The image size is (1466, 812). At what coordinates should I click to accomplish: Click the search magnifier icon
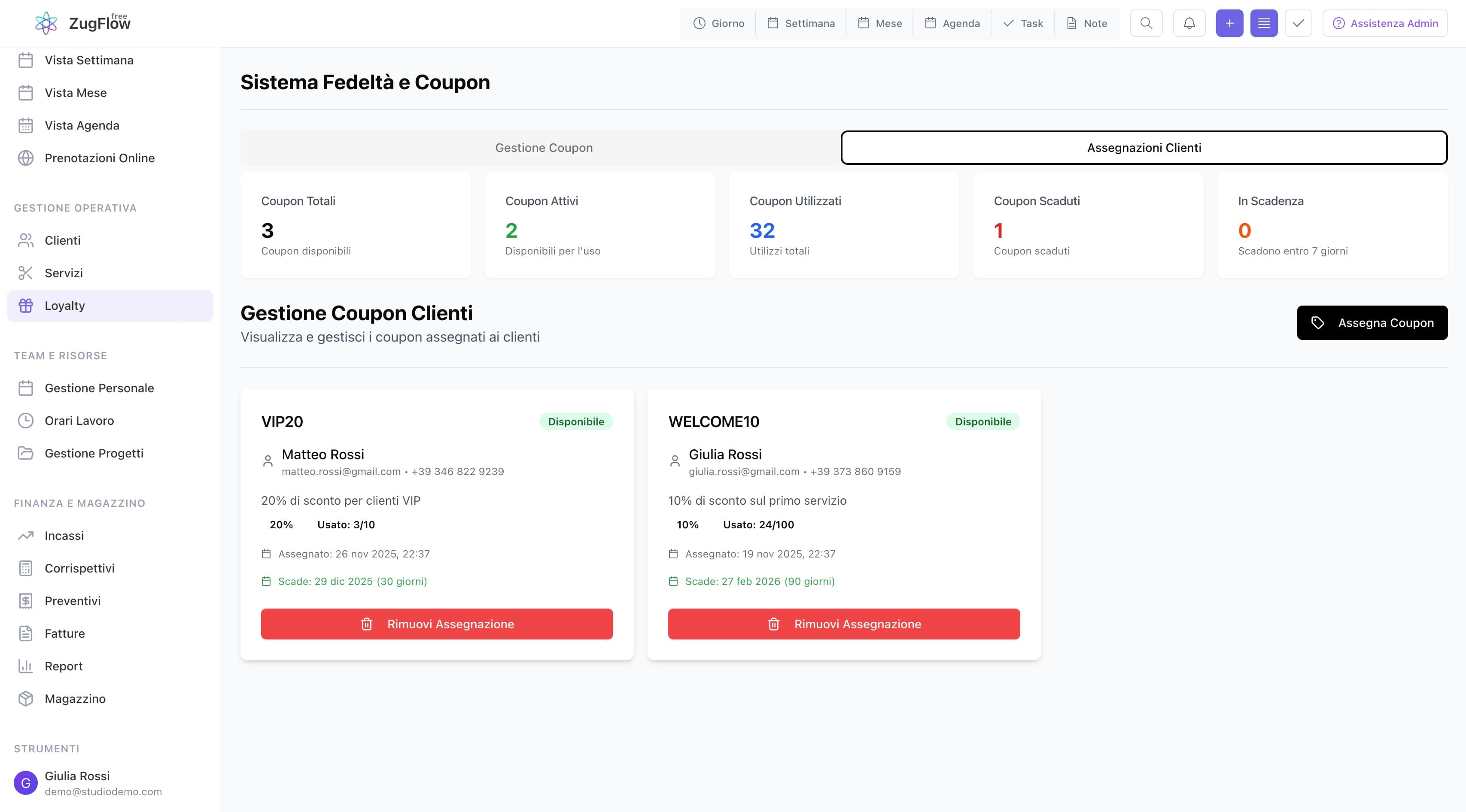[1146, 23]
